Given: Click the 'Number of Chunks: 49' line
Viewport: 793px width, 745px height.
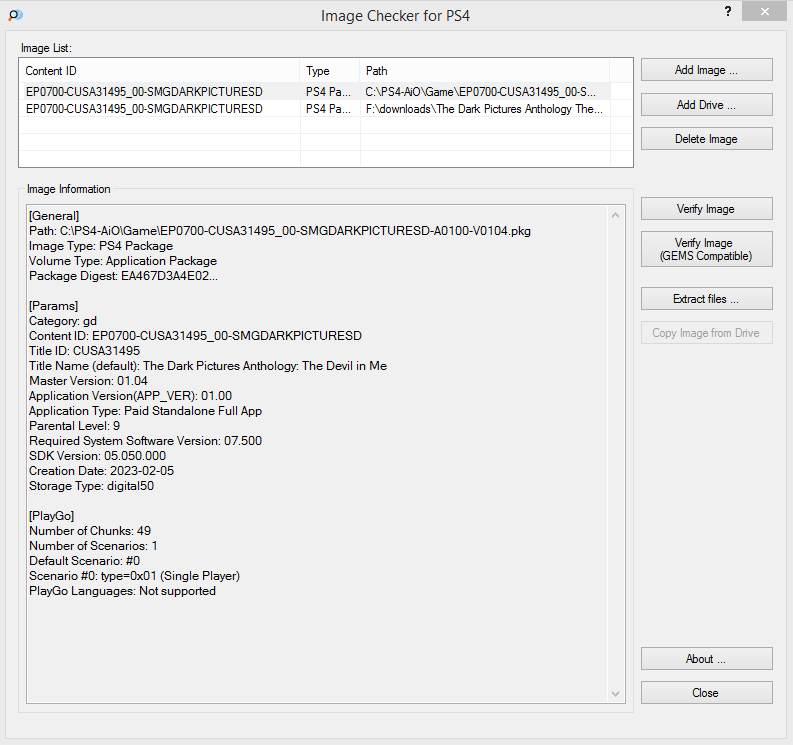Looking at the screenshot, I should coord(90,531).
